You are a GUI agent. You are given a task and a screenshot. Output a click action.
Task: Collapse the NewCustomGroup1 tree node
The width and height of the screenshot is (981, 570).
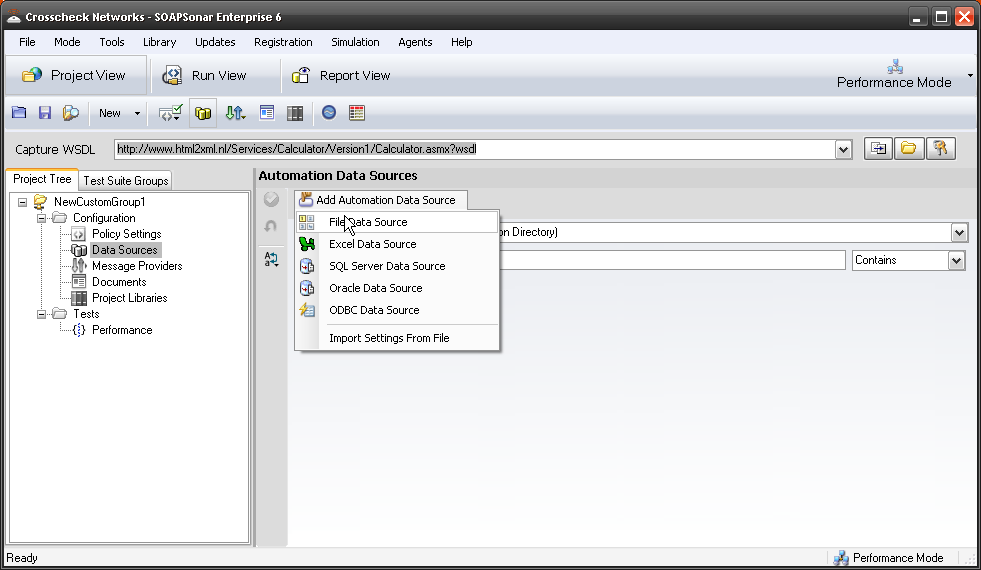(x=23, y=202)
